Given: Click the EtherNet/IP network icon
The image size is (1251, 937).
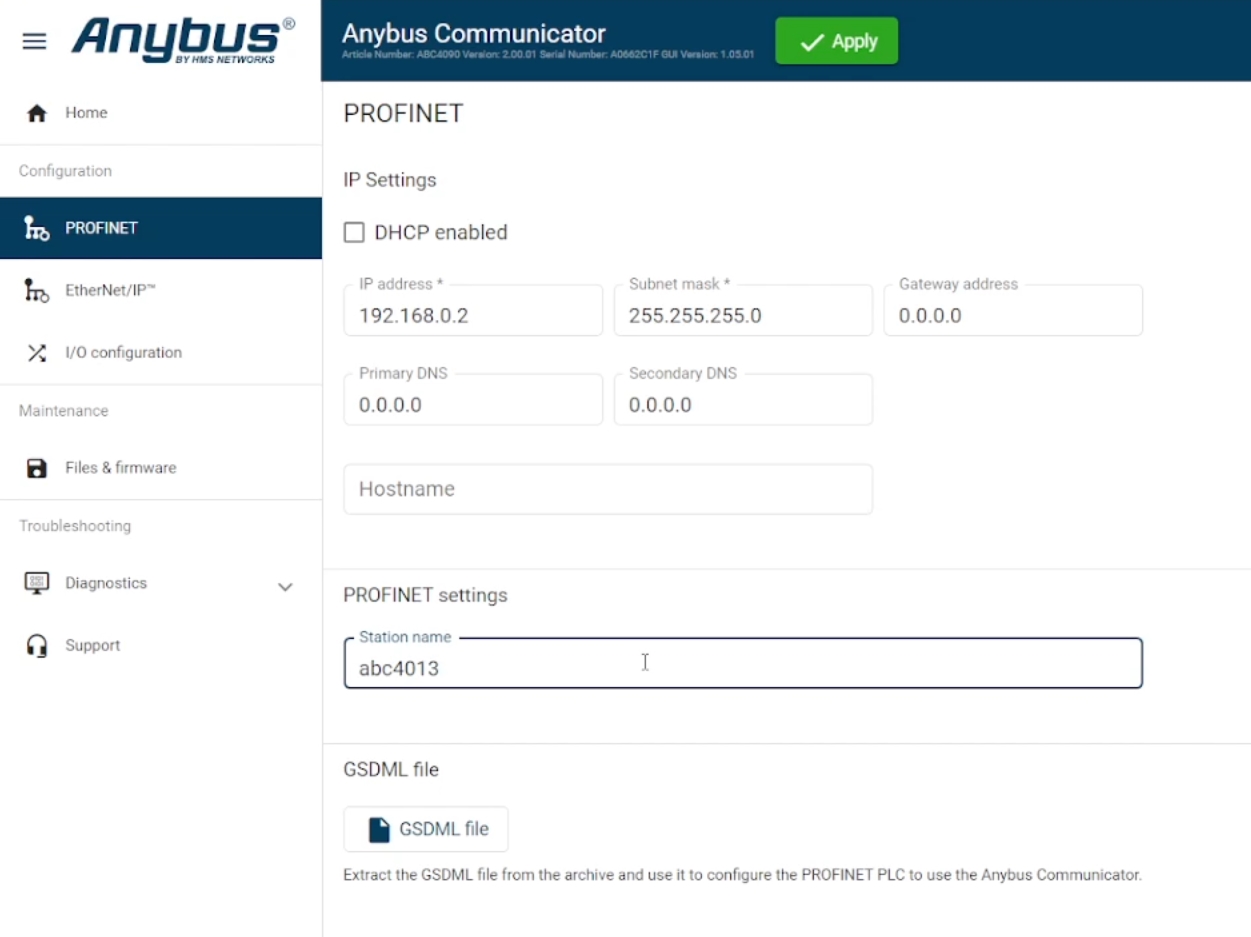Looking at the screenshot, I should click(37, 291).
